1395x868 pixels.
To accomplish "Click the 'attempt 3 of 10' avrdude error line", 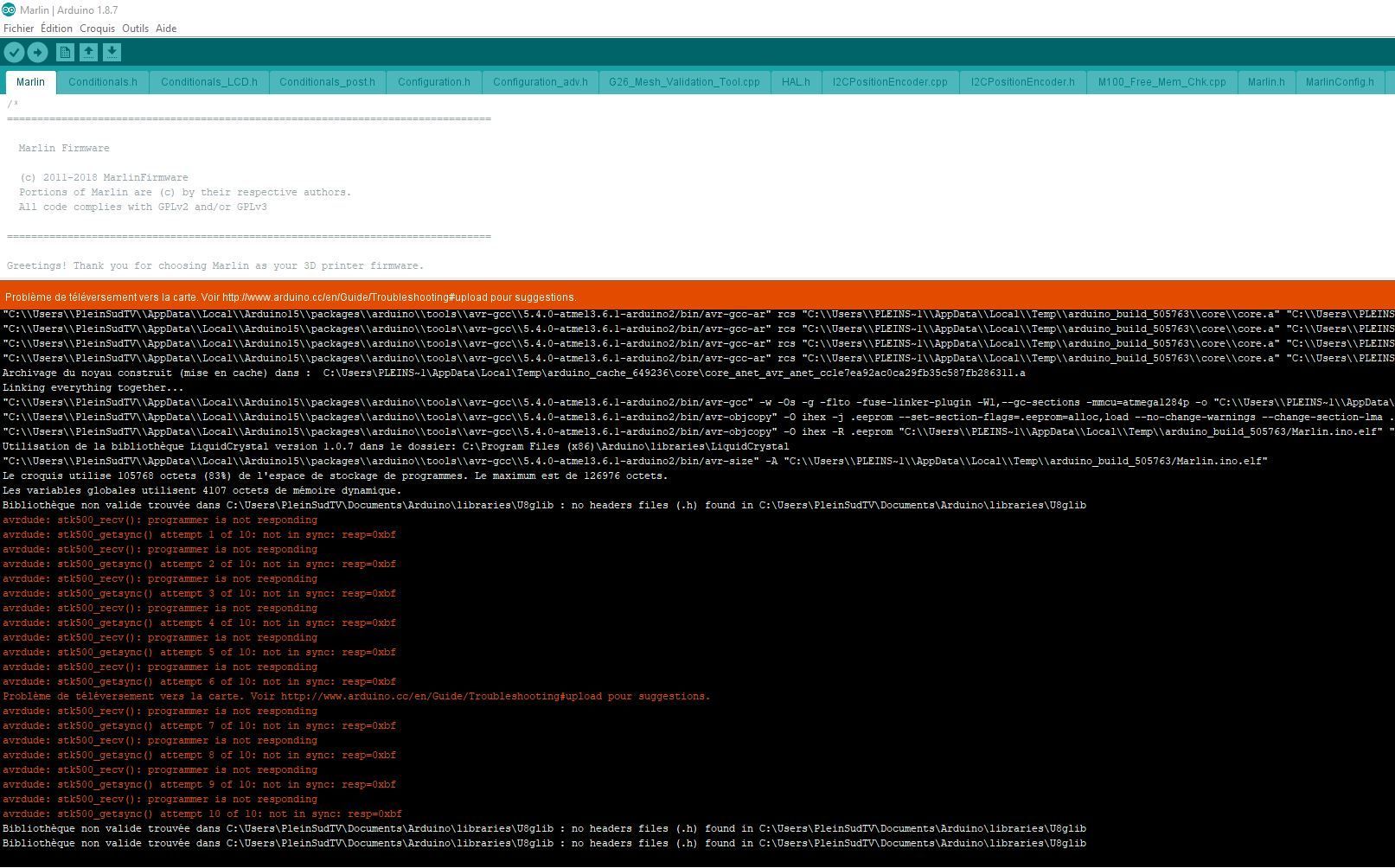I will [200, 594].
